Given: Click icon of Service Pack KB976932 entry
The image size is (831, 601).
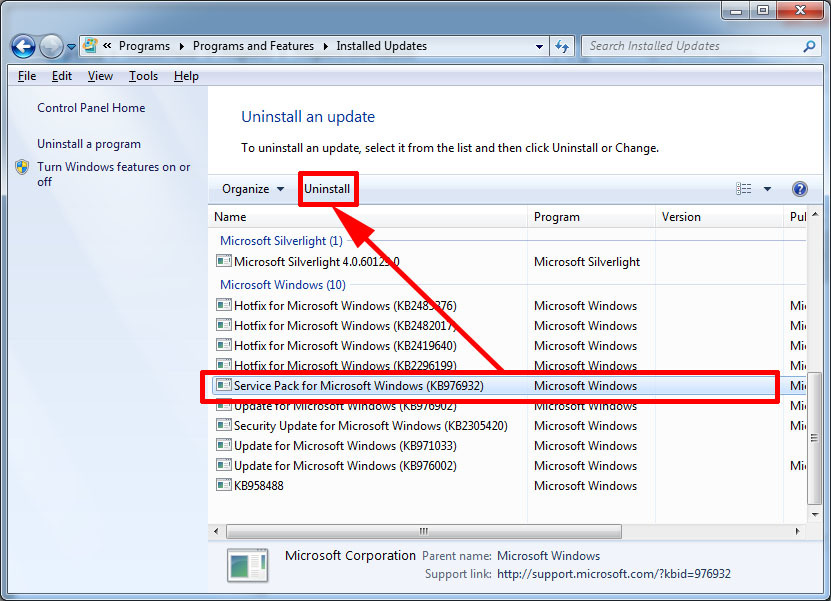Looking at the screenshot, I should click(224, 385).
